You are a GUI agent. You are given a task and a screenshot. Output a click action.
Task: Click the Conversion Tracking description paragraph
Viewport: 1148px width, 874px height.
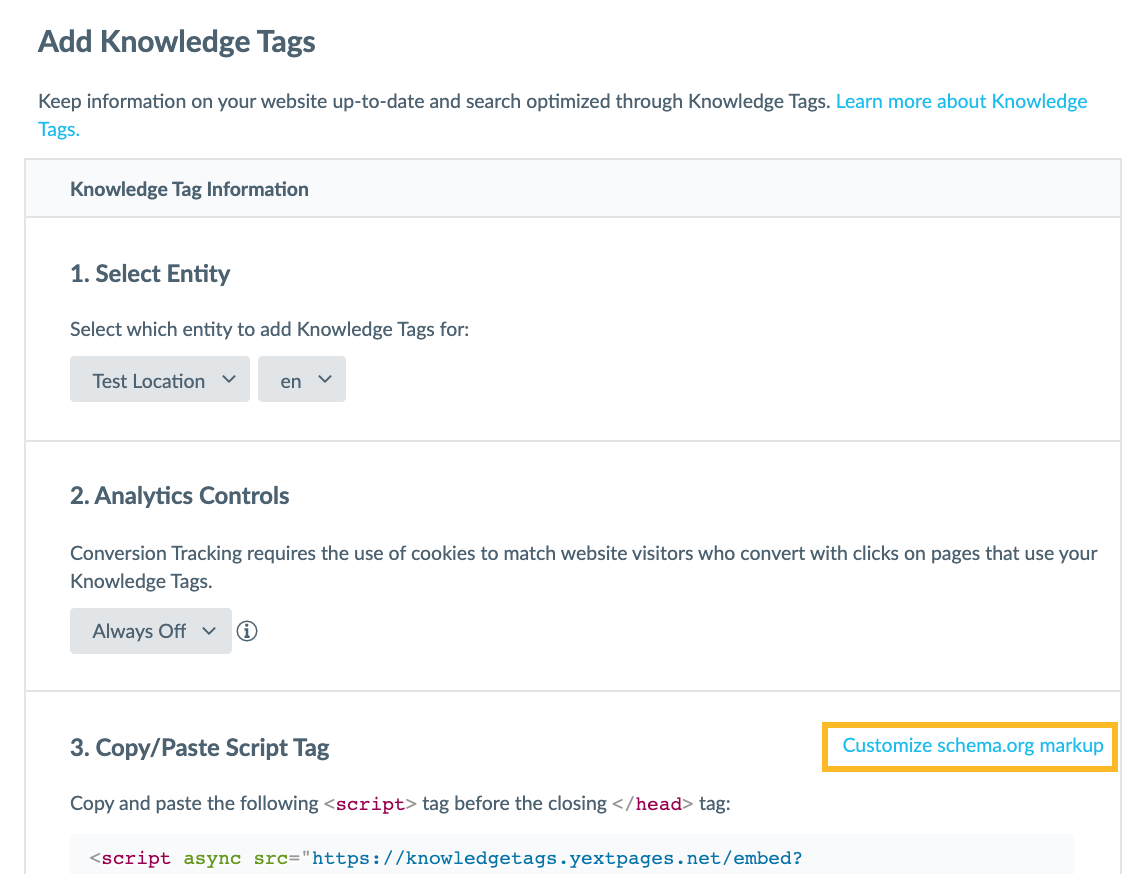pos(584,567)
